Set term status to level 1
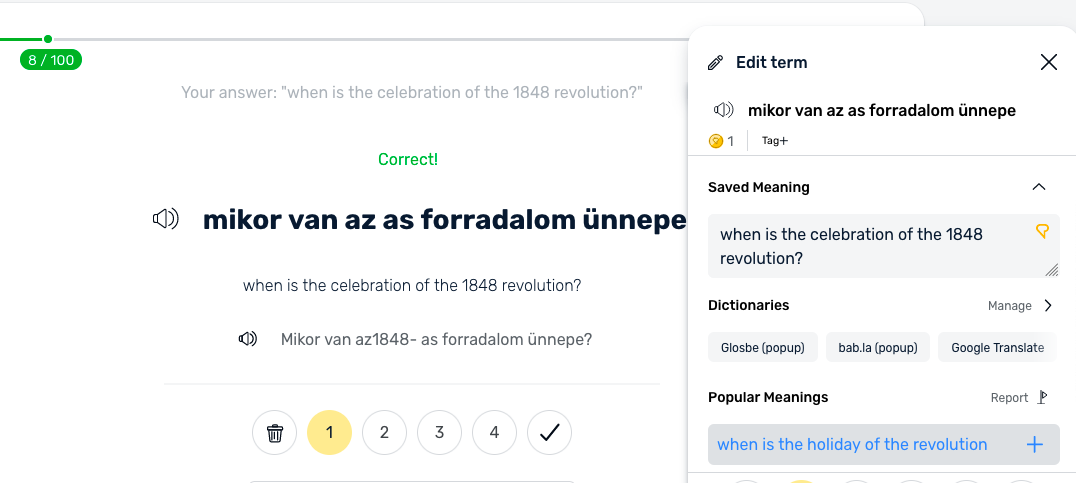The image size is (1076, 483). coord(329,433)
